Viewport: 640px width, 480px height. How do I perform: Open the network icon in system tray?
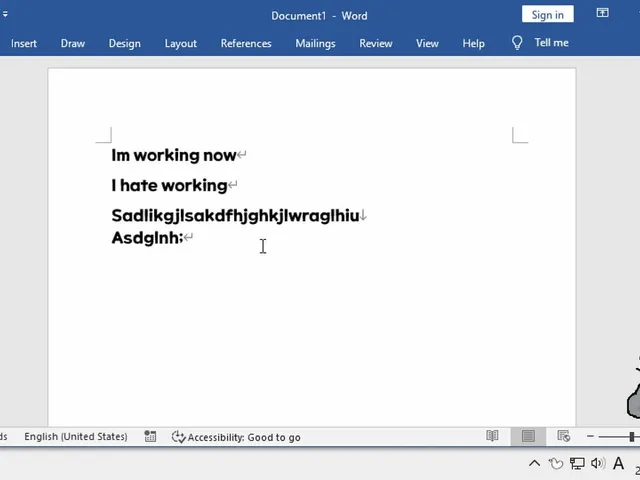(577, 463)
